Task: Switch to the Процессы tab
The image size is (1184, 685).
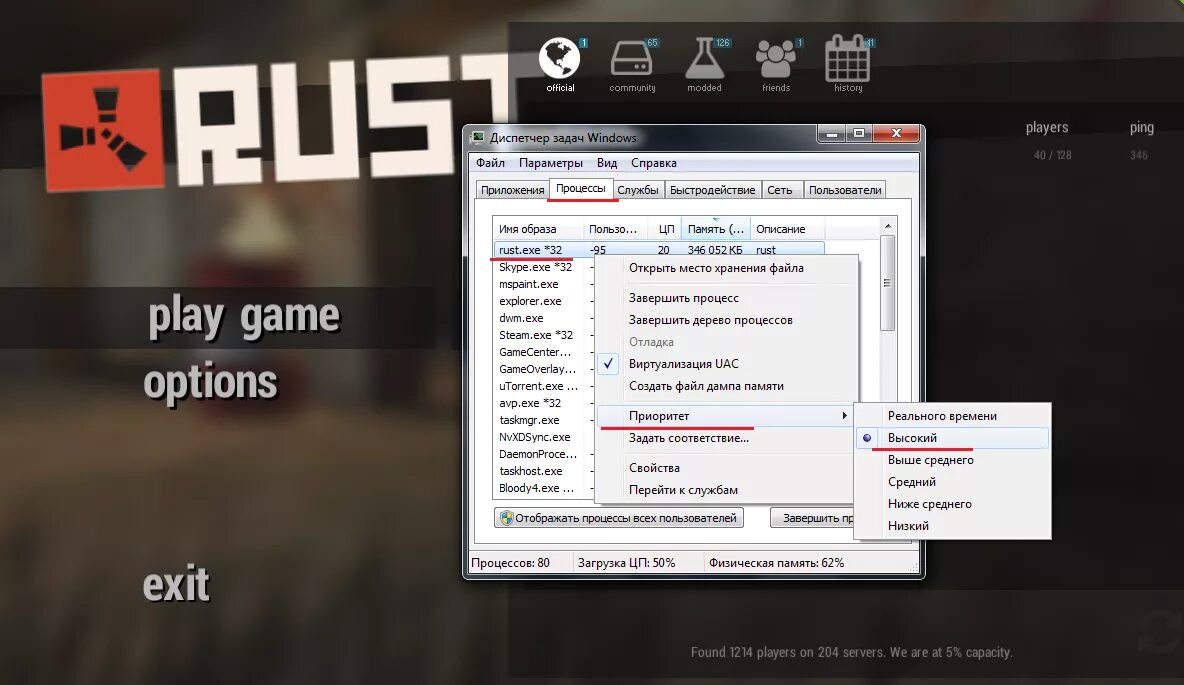Action: (x=580, y=189)
